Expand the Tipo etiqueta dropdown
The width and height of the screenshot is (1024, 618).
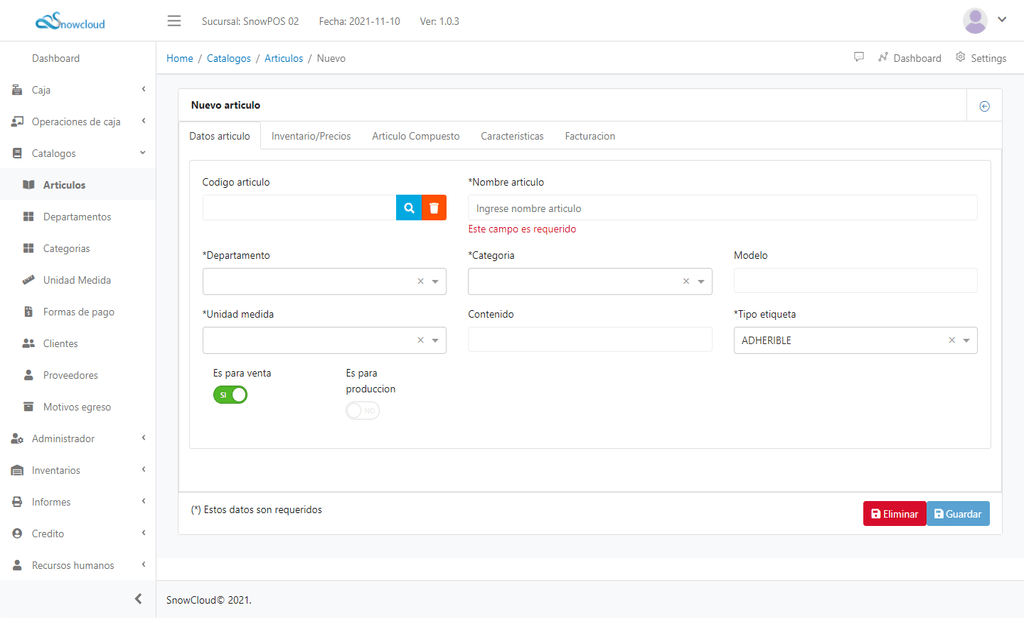tap(966, 341)
